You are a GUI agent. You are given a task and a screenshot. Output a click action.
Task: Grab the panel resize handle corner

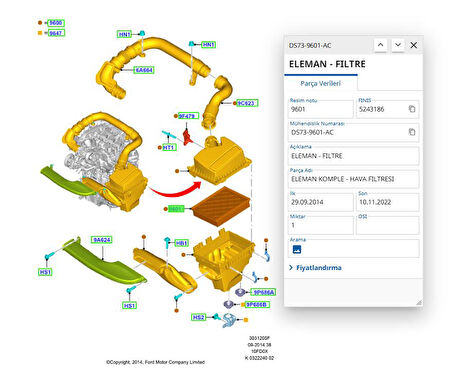[419, 302]
